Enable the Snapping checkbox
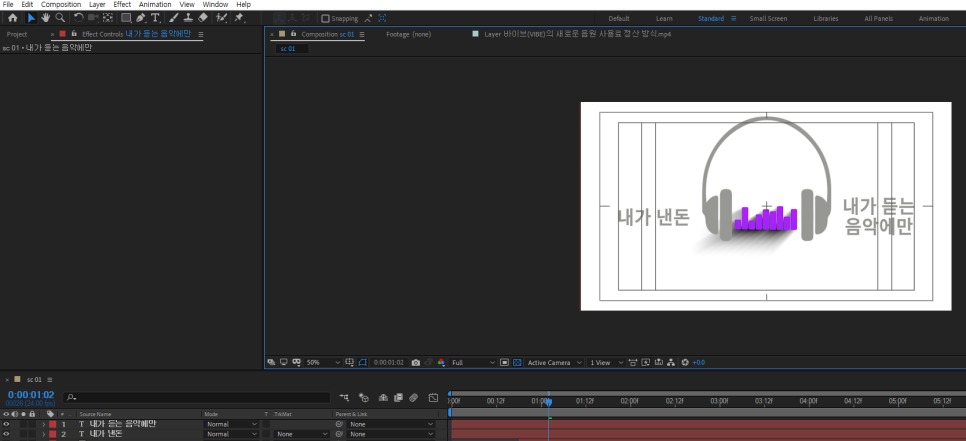 point(326,18)
